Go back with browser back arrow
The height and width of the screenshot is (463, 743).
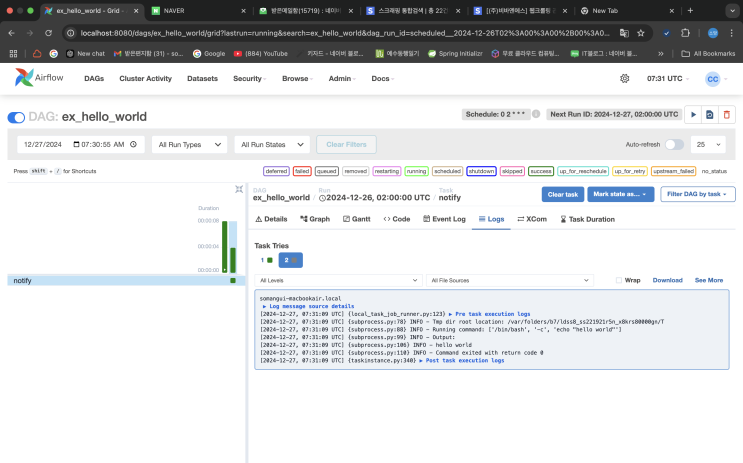point(11,33)
